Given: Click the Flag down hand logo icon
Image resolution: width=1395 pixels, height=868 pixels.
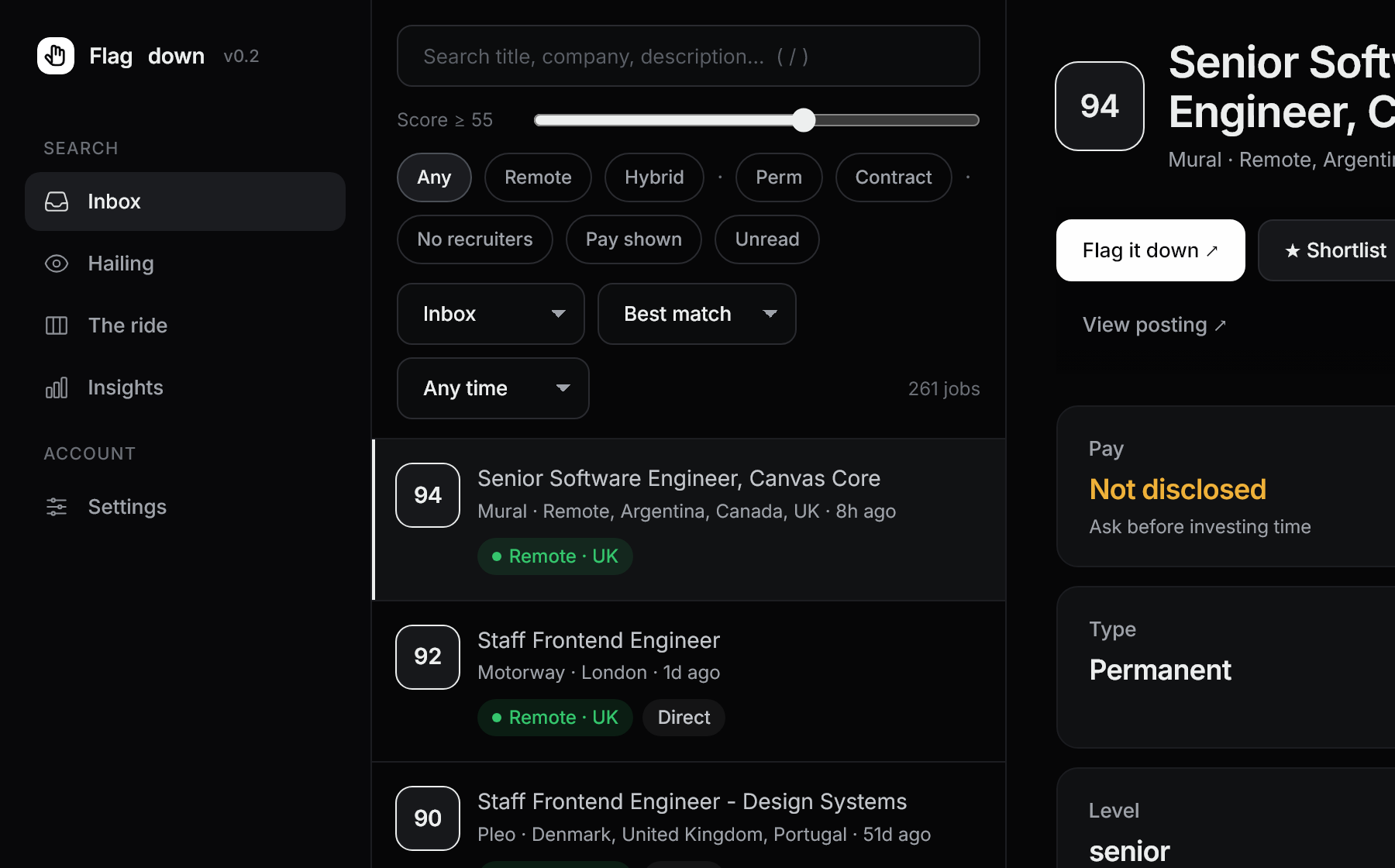Looking at the screenshot, I should click(x=56, y=56).
